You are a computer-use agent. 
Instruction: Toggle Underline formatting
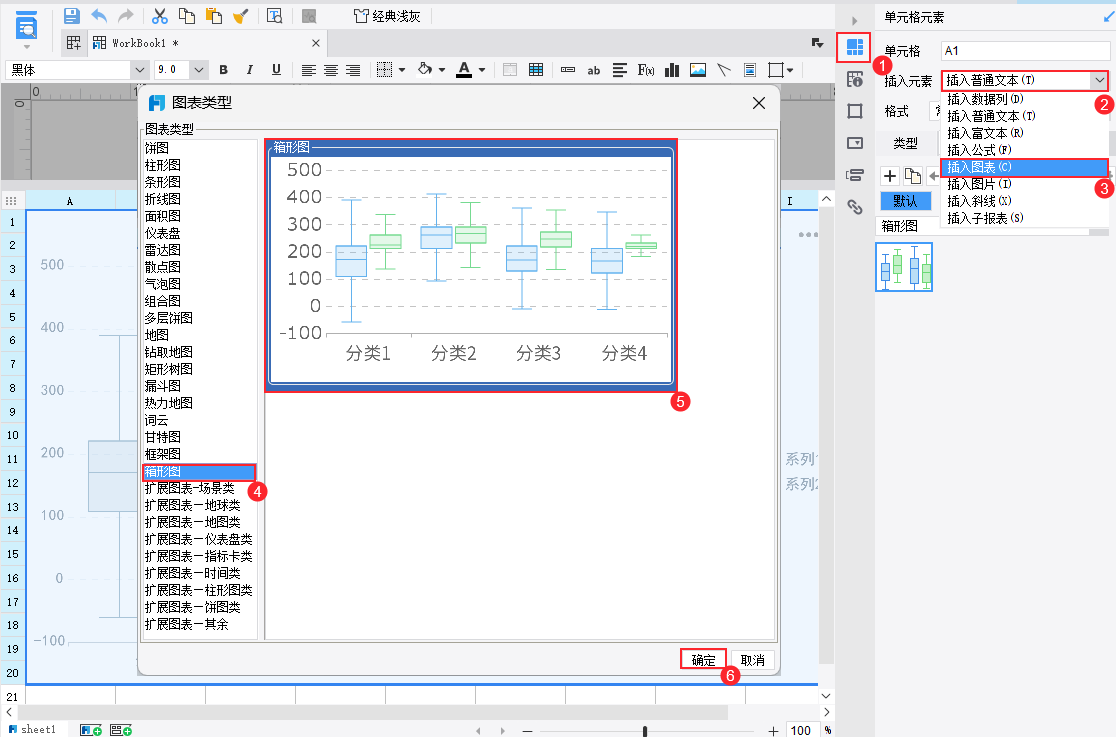click(x=276, y=70)
